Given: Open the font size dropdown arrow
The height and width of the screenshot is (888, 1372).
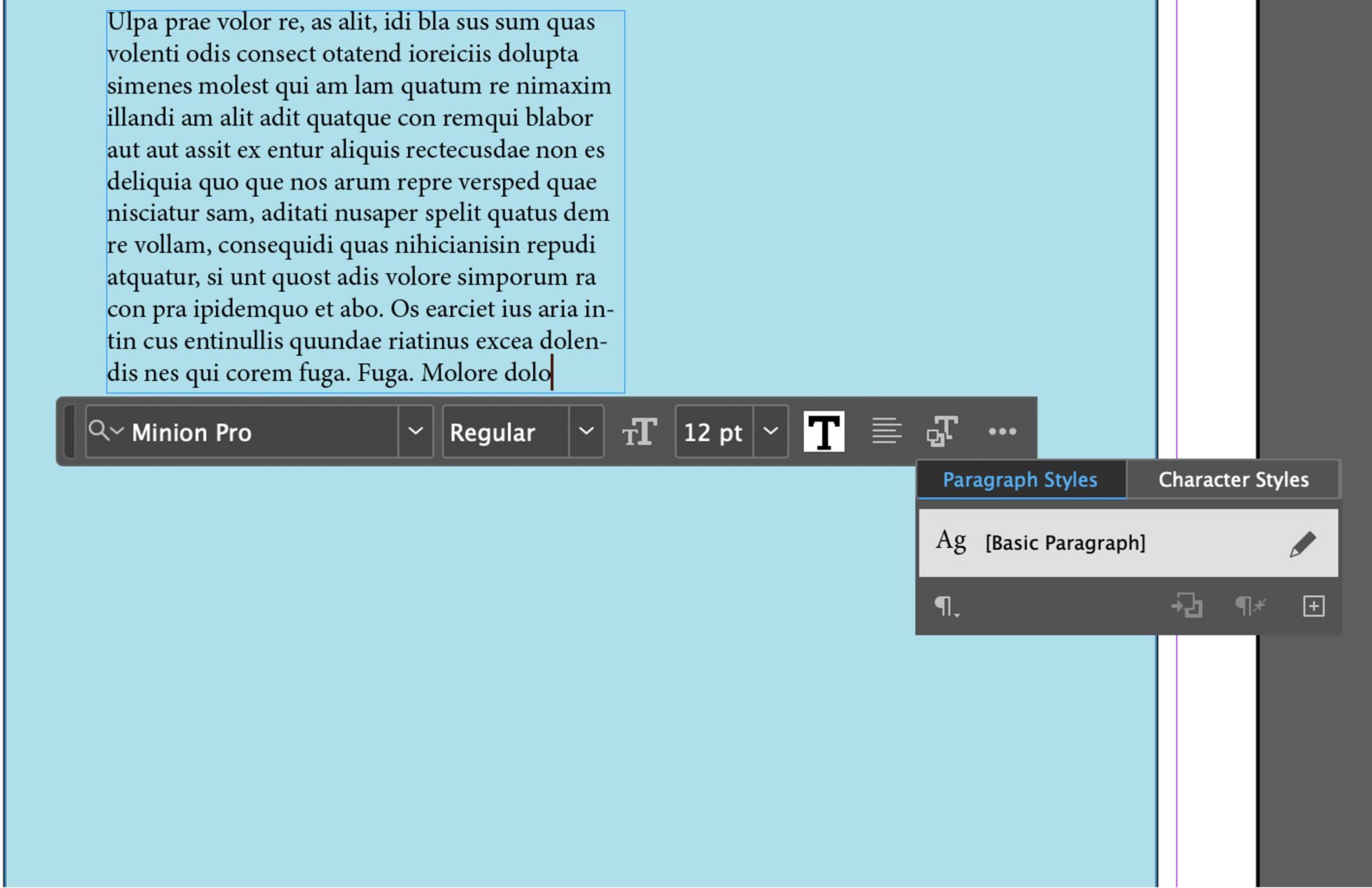Looking at the screenshot, I should point(770,431).
